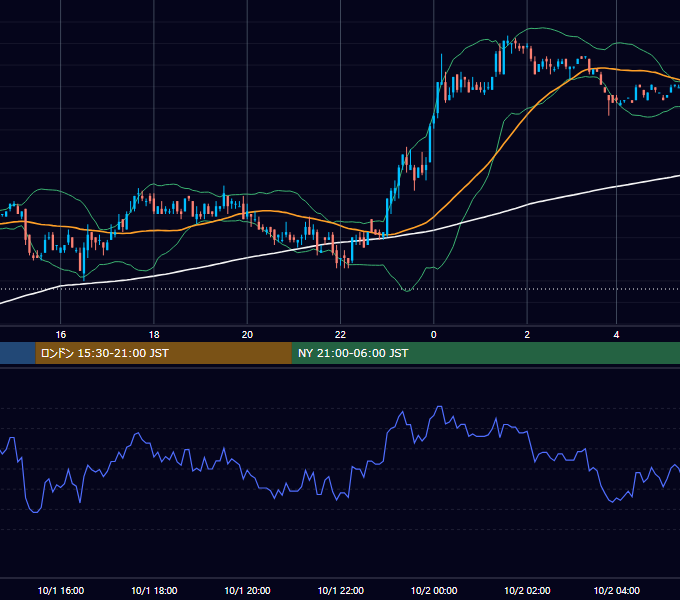Click the '18' hour label on price chart axis
Viewport: 680px width, 600px height.
click(x=154, y=335)
